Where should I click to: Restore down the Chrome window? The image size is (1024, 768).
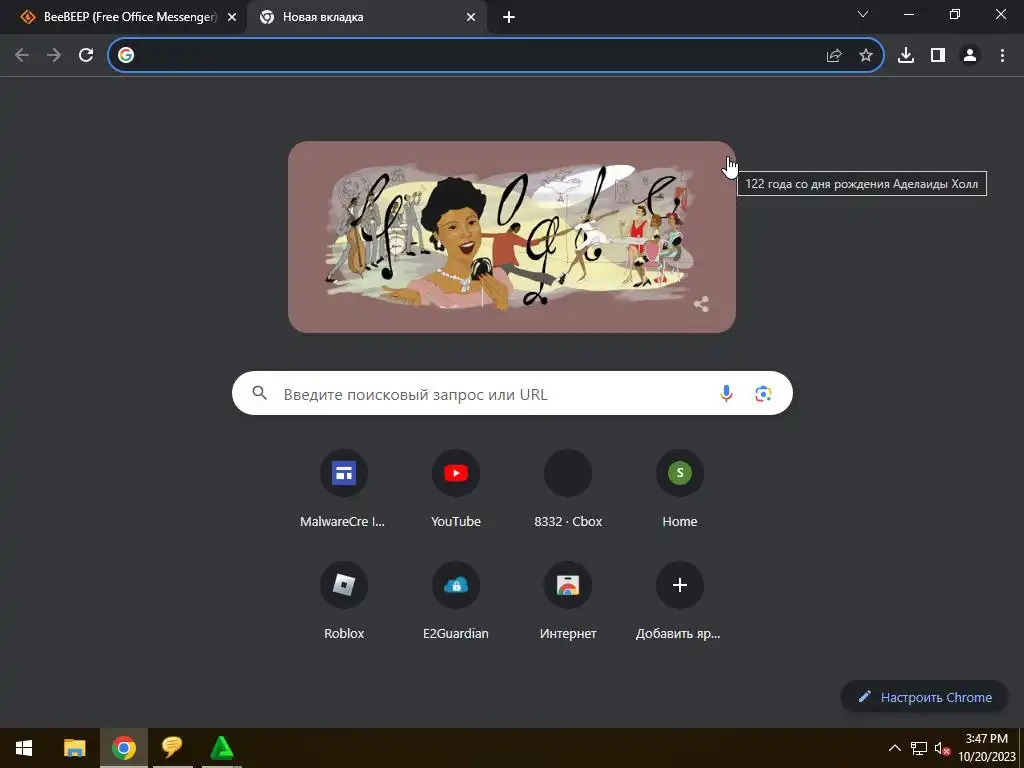pyautogui.click(x=955, y=14)
